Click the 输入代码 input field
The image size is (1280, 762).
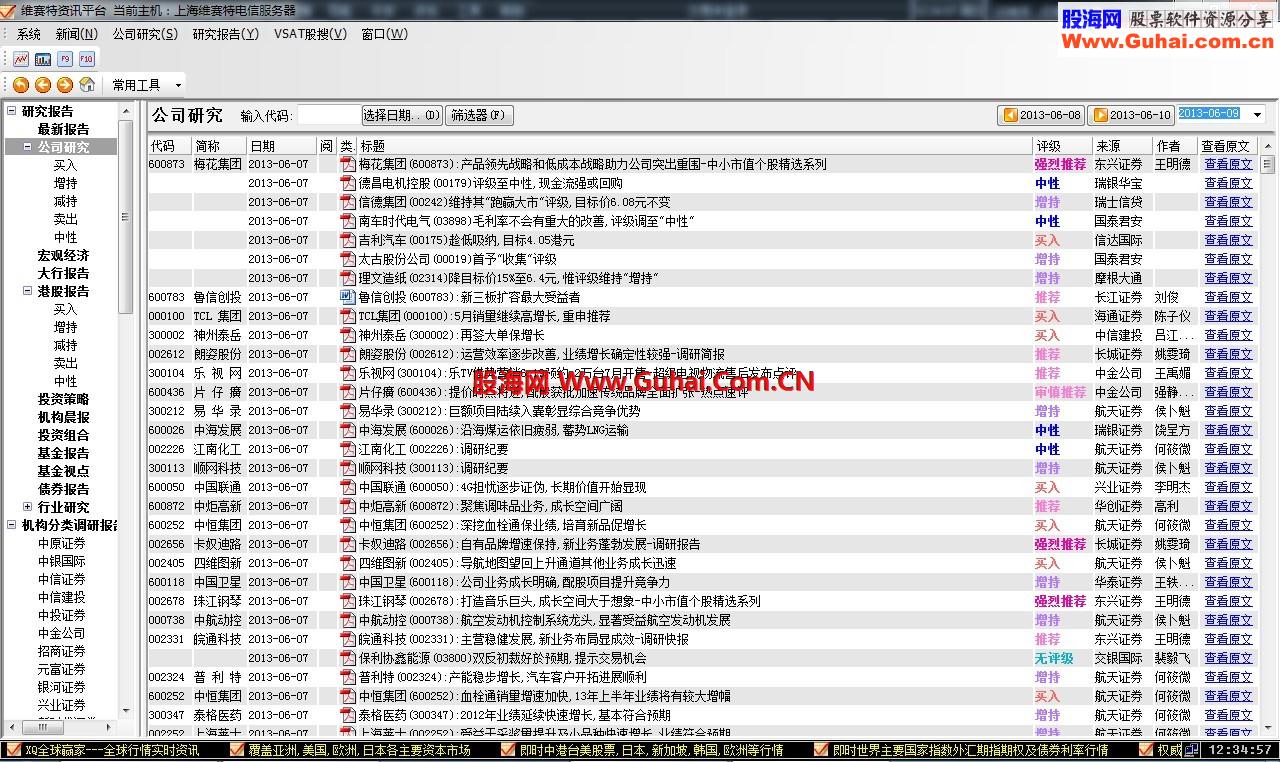coord(328,115)
